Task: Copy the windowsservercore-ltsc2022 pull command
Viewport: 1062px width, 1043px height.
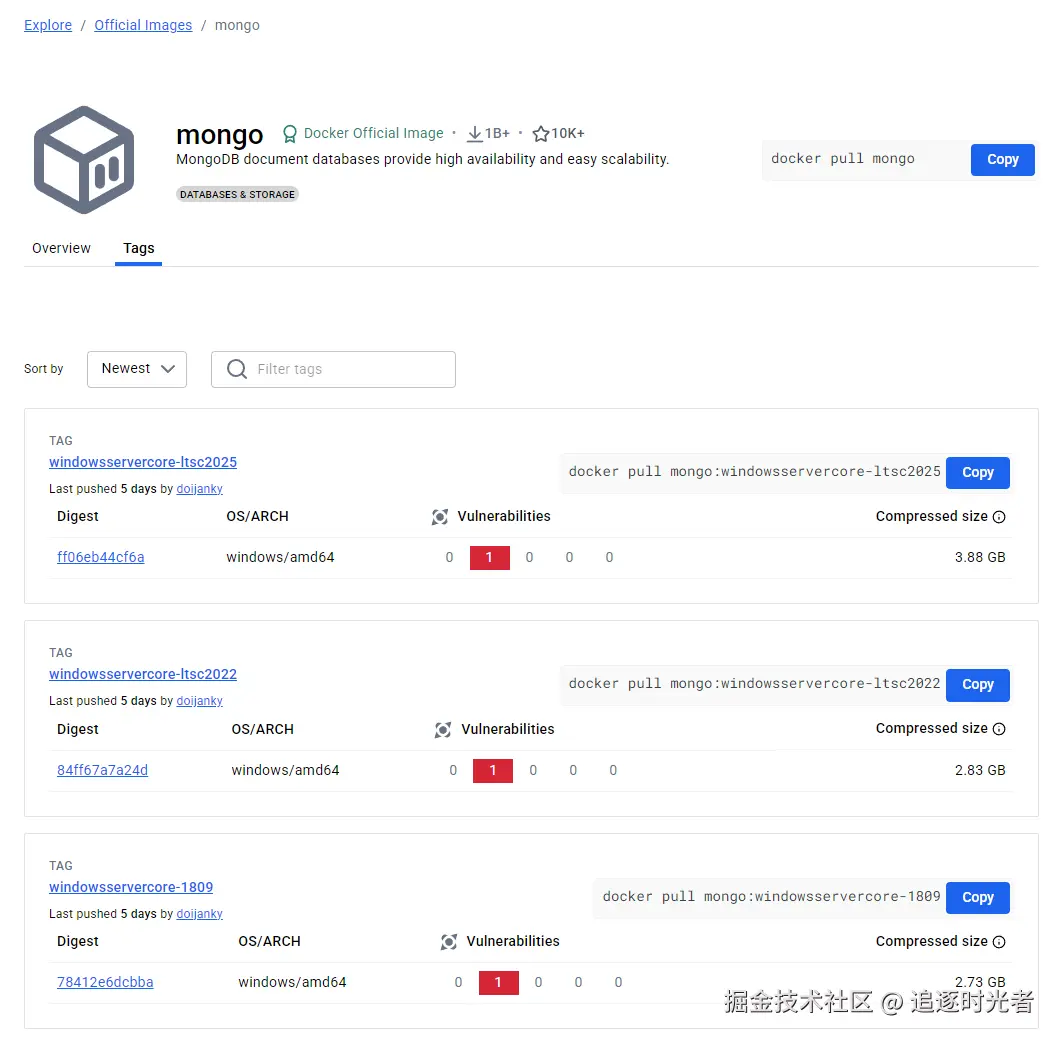Action: (977, 685)
